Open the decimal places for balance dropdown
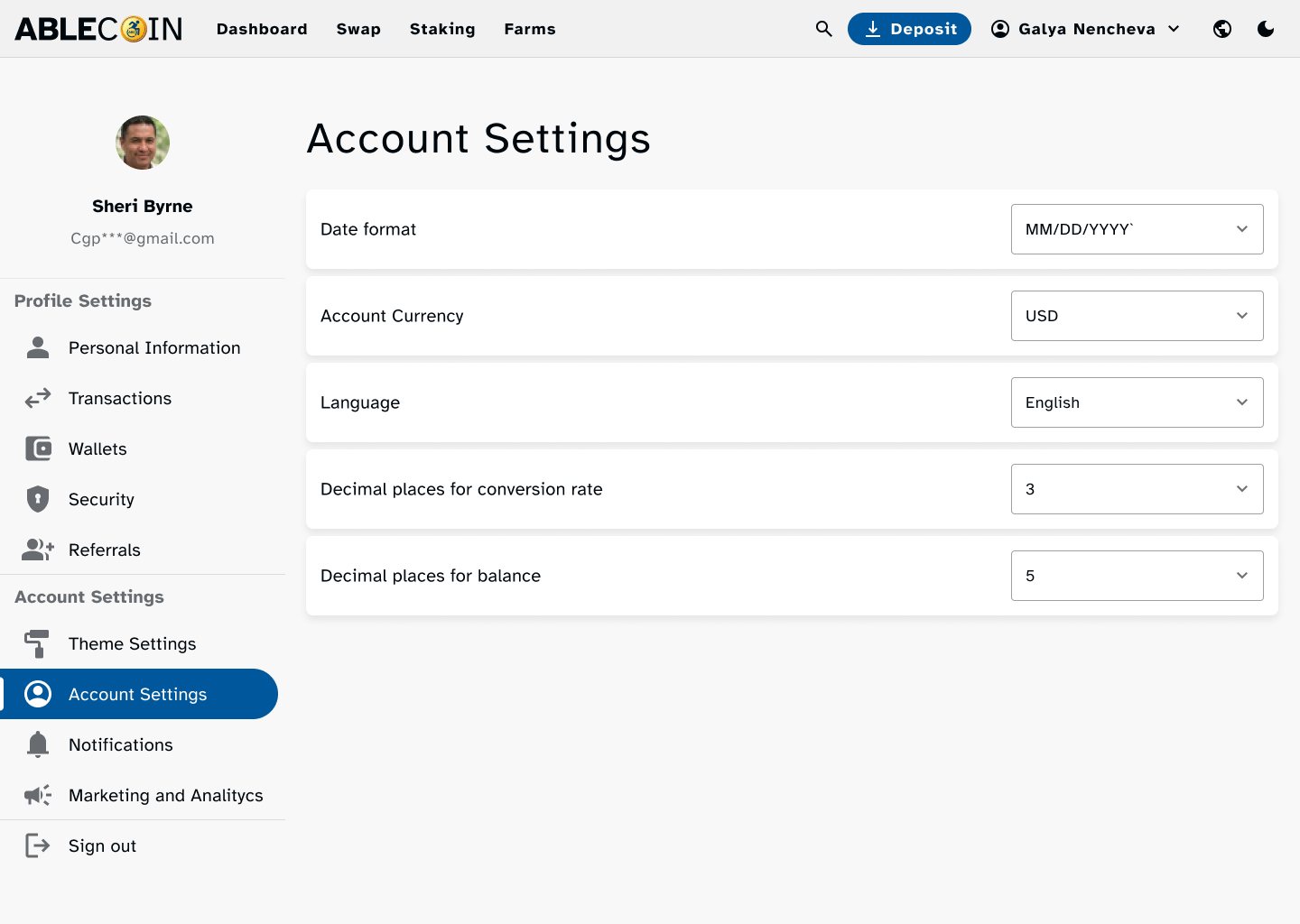The image size is (1300, 924). click(1137, 576)
